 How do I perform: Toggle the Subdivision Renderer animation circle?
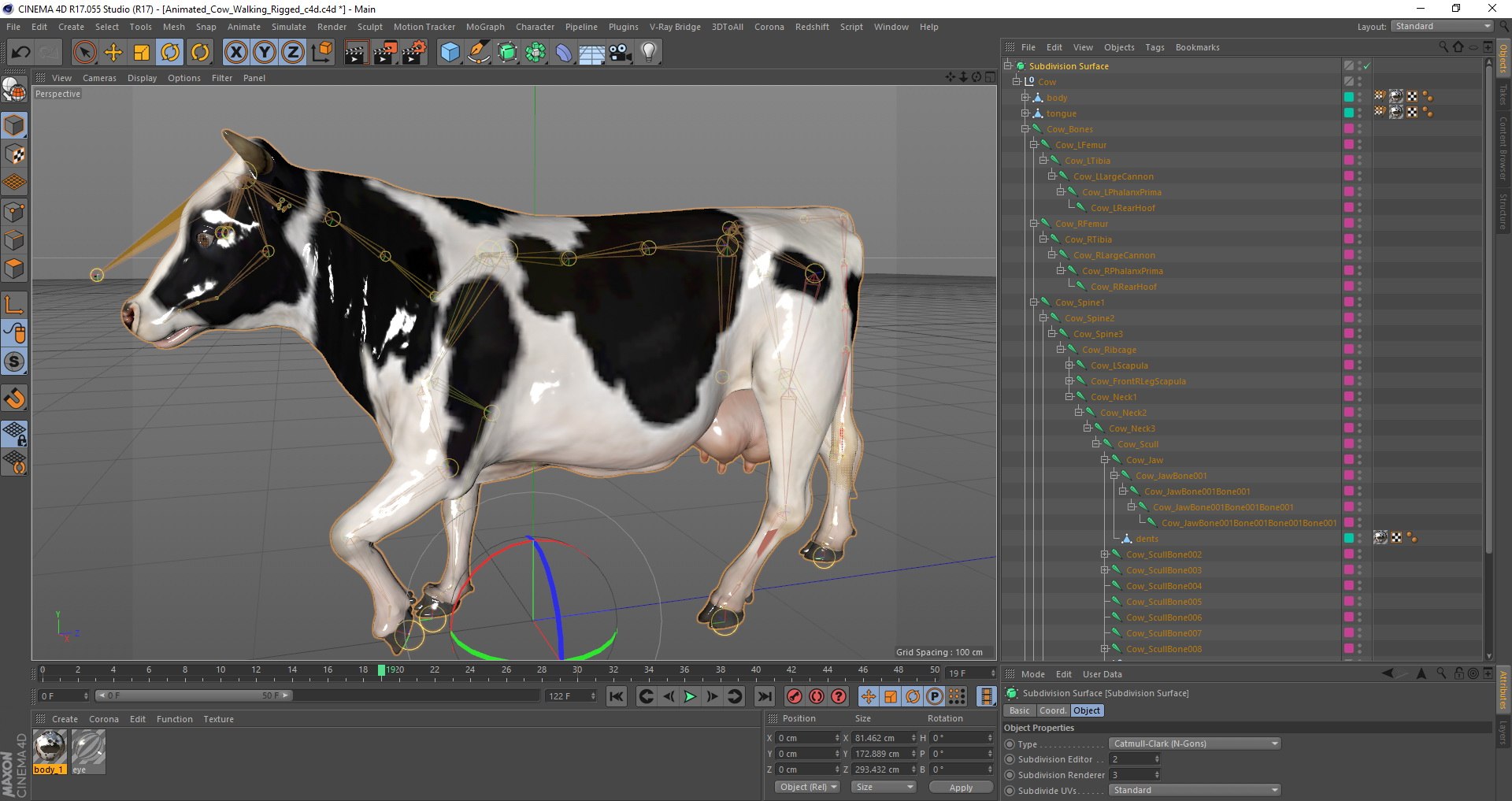point(1010,775)
